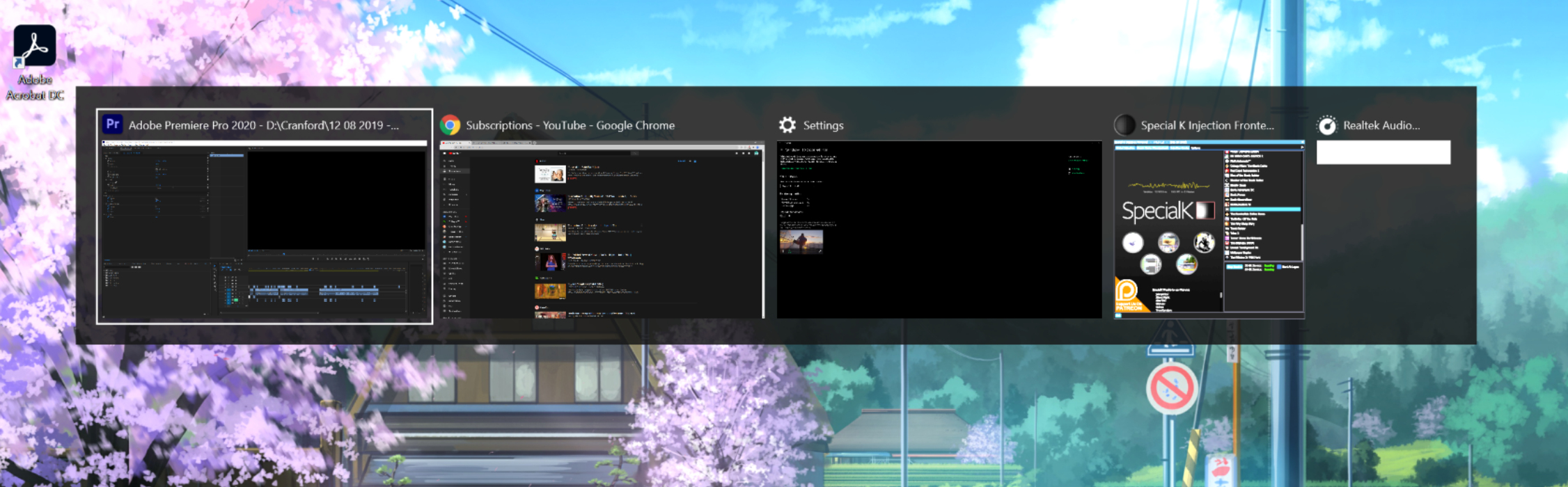Click the Special K Injection Frontend title
Image resolution: width=1568 pixels, height=487 pixels.
click(1207, 125)
